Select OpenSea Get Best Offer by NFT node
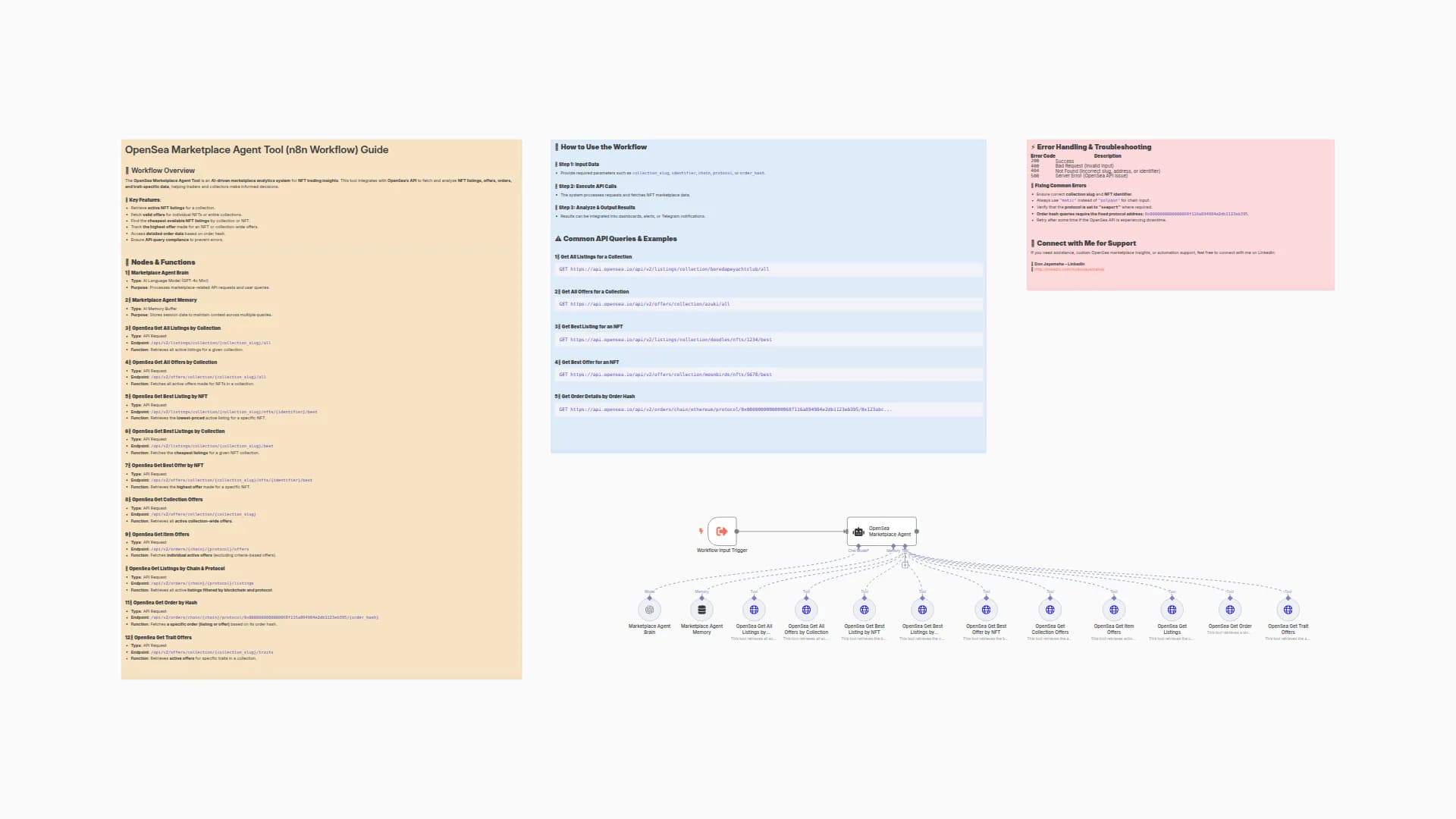Image resolution: width=1456 pixels, height=819 pixels. coord(986,610)
